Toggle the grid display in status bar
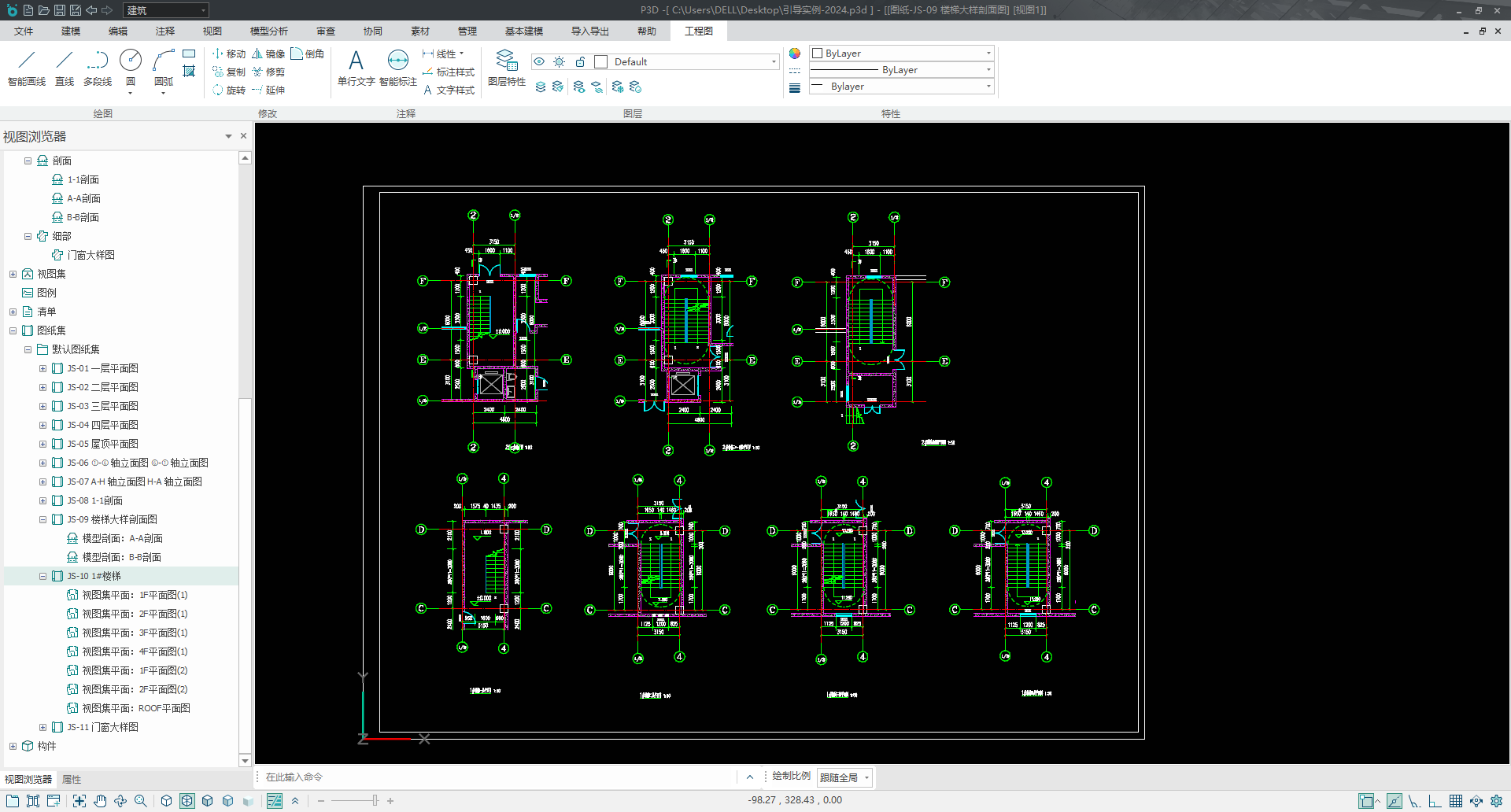1511x812 pixels. tap(1456, 801)
